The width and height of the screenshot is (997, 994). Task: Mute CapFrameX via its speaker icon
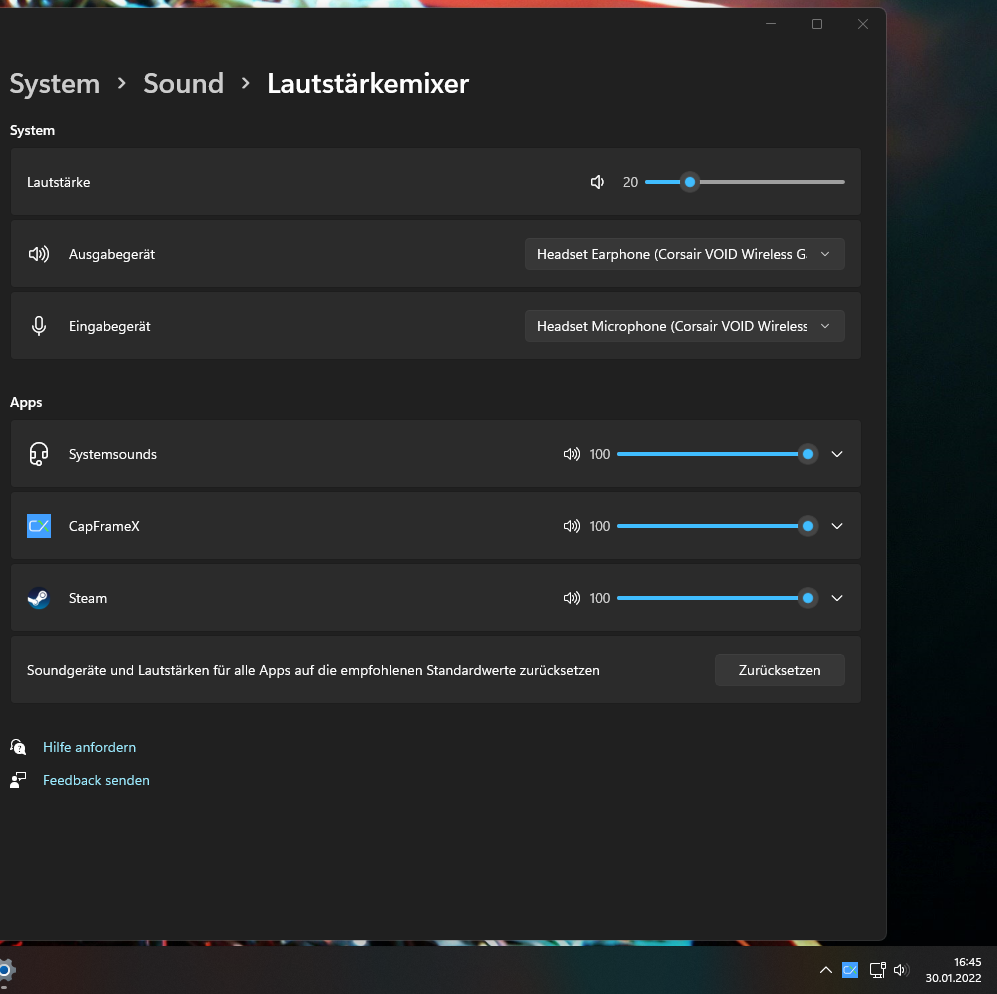[x=571, y=526]
